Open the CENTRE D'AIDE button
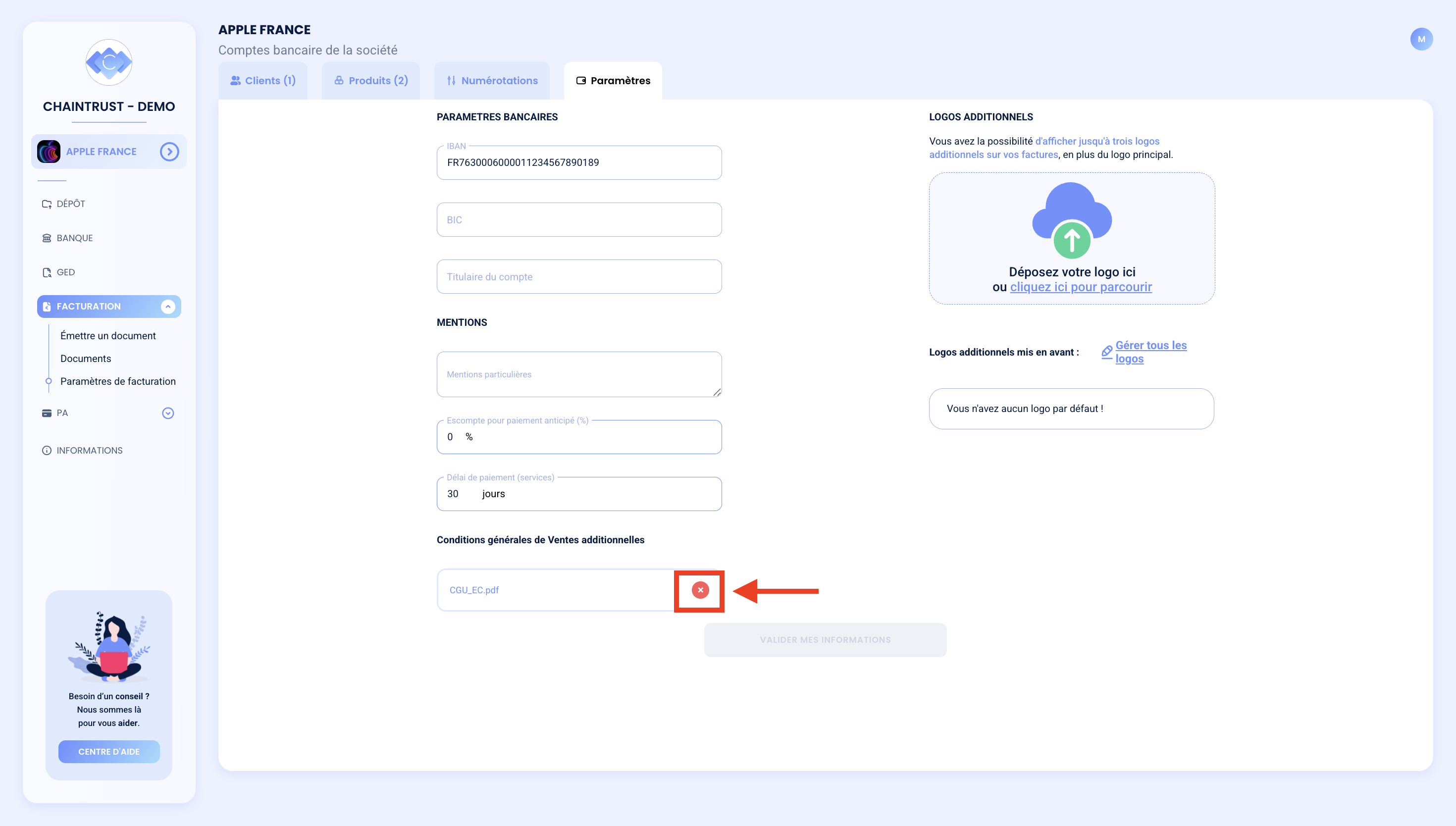 [109, 752]
